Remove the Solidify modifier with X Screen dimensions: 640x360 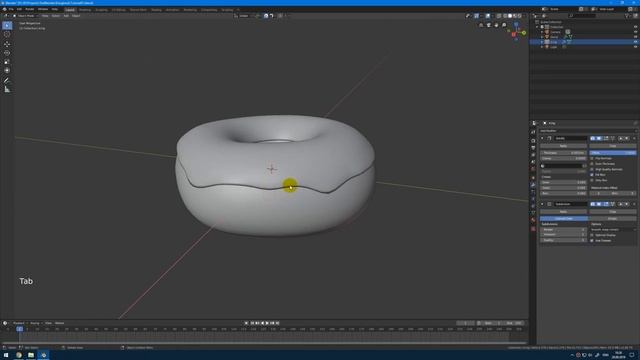pos(634,138)
